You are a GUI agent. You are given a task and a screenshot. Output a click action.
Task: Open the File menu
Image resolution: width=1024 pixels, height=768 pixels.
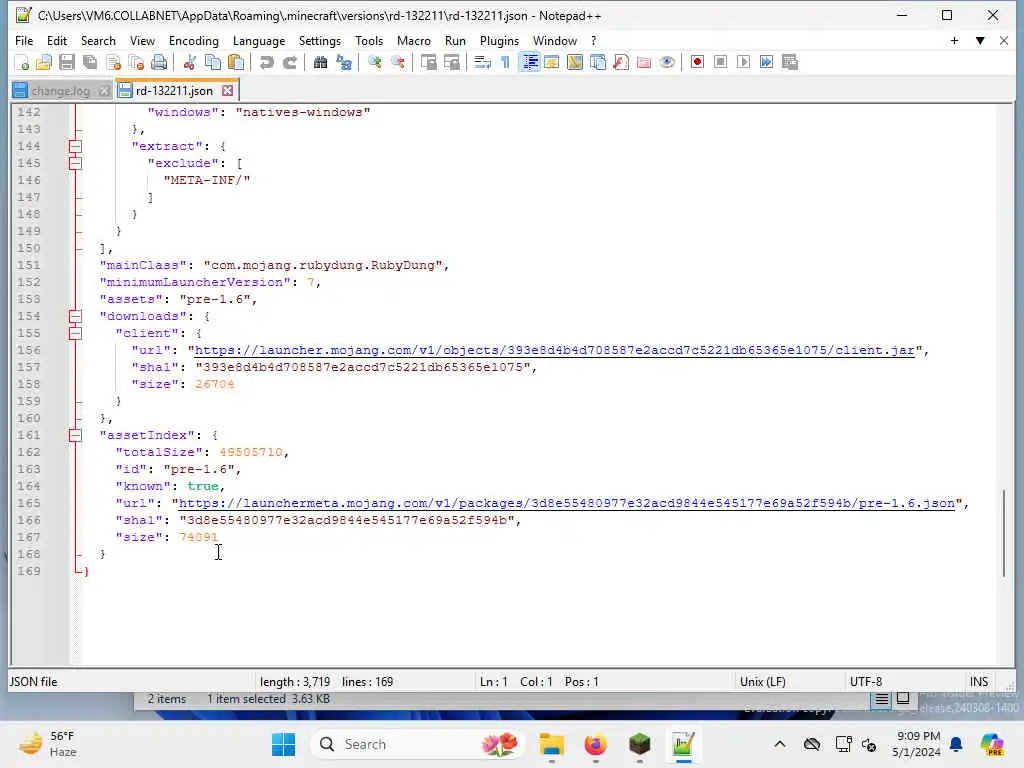pyautogui.click(x=24, y=40)
